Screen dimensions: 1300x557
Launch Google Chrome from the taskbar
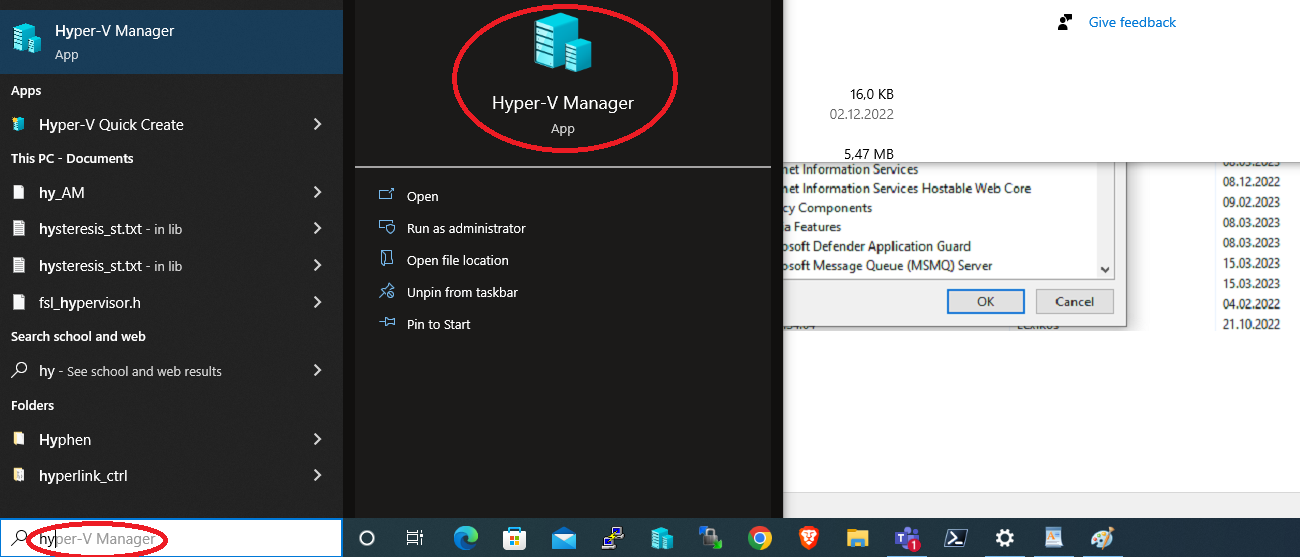pos(759,539)
